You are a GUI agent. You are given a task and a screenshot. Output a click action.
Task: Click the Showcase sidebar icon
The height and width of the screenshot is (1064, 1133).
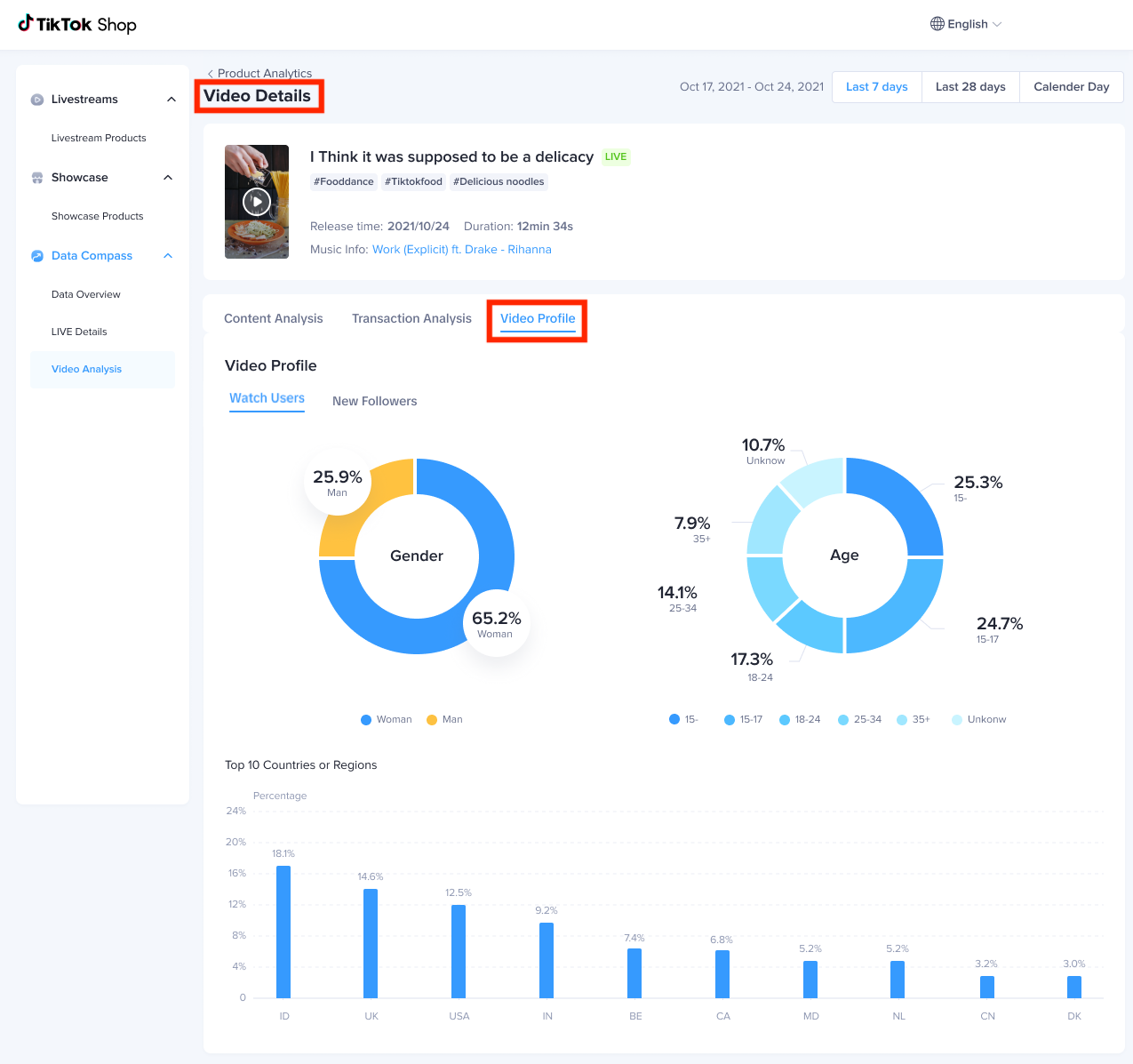[x=37, y=178]
